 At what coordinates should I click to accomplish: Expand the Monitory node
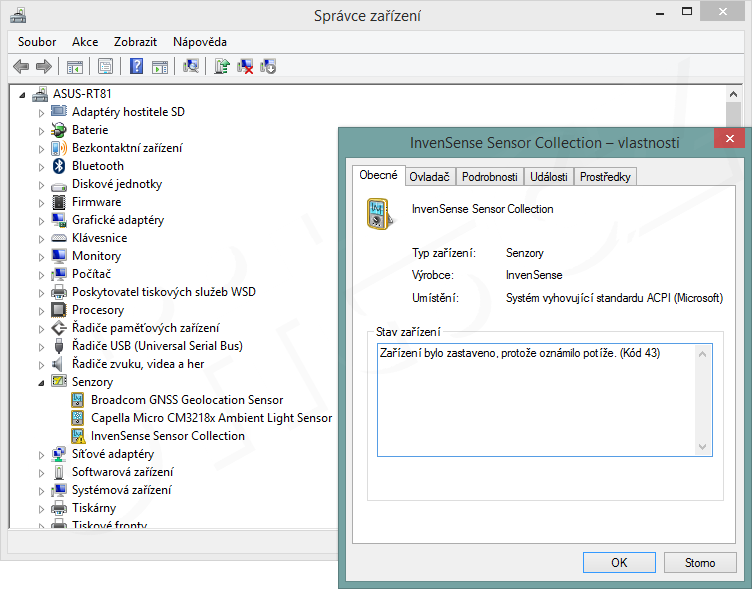pos(41,257)
